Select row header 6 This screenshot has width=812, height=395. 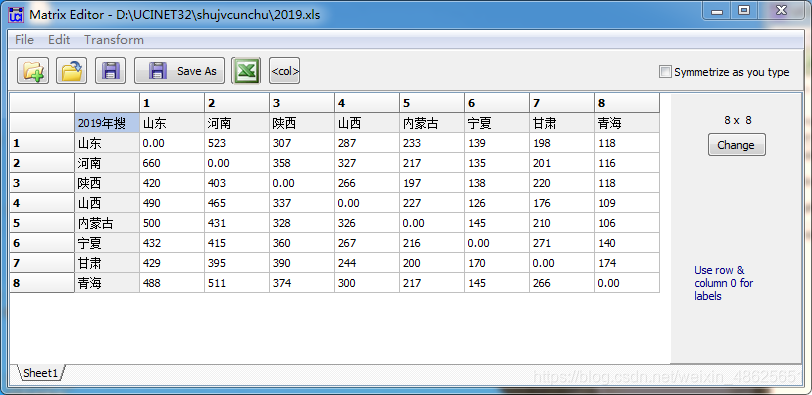(x=42, y=243)
